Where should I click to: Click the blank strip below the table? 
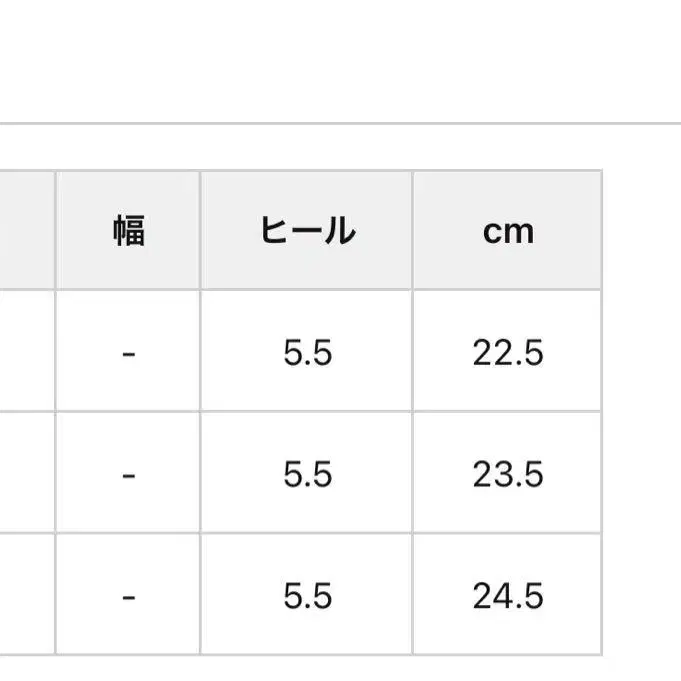pos(340,669)
